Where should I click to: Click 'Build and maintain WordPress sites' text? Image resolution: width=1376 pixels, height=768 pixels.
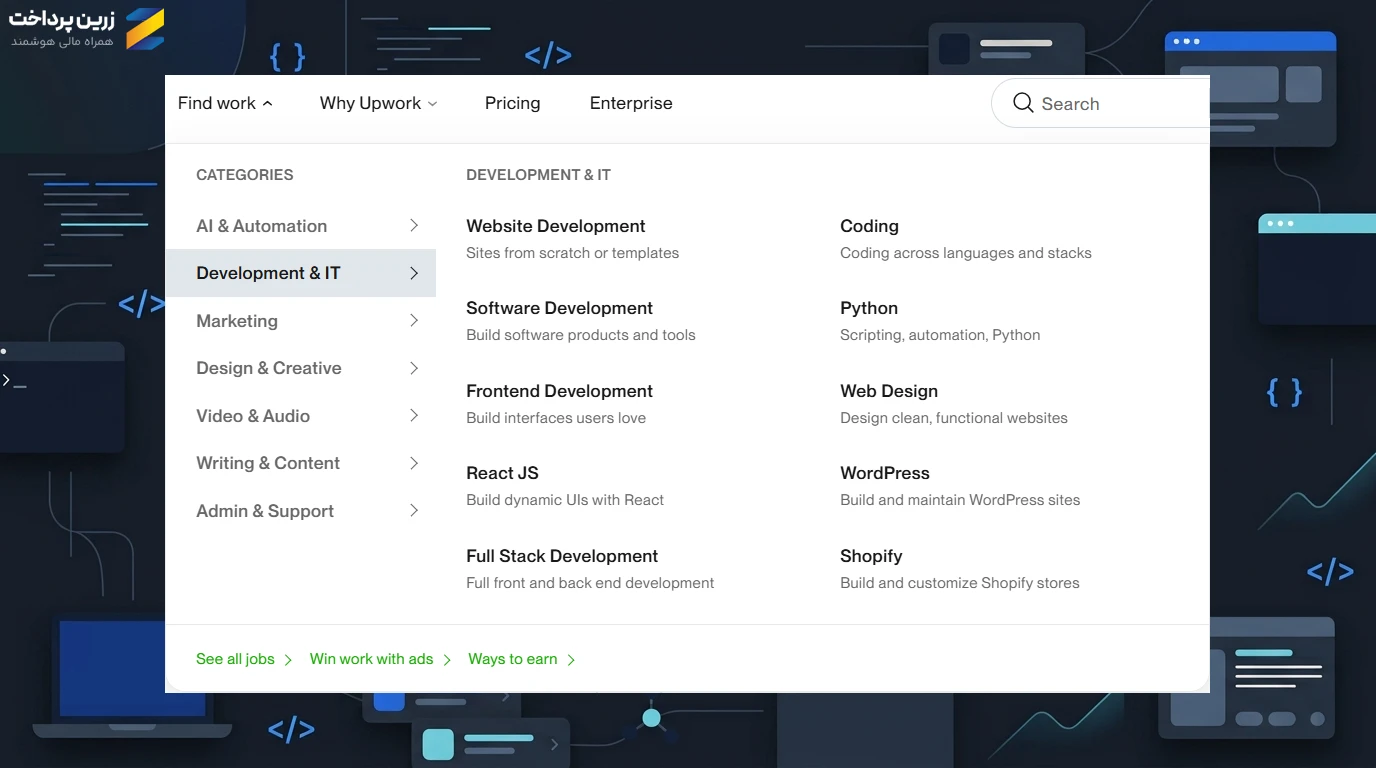960,500
